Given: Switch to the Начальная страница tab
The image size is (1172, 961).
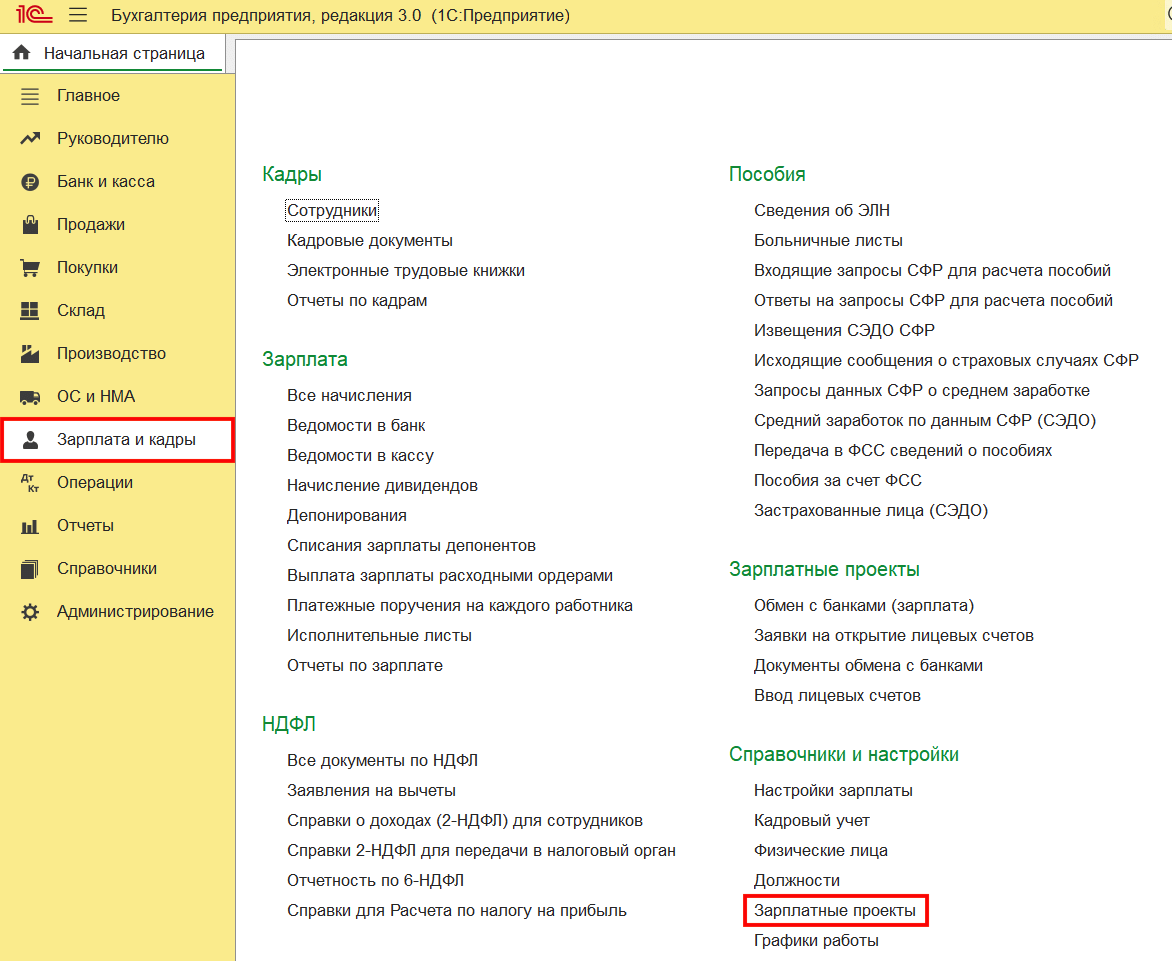Looking at the screenshot, I should coord(124,54).
